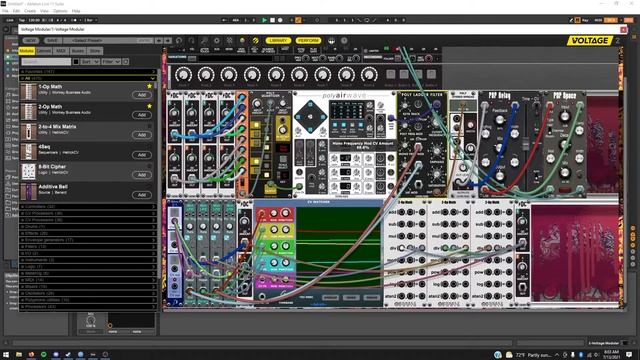Undo the last Voltage Modular action
640x360 pixels.
click(x=179, y=40)
